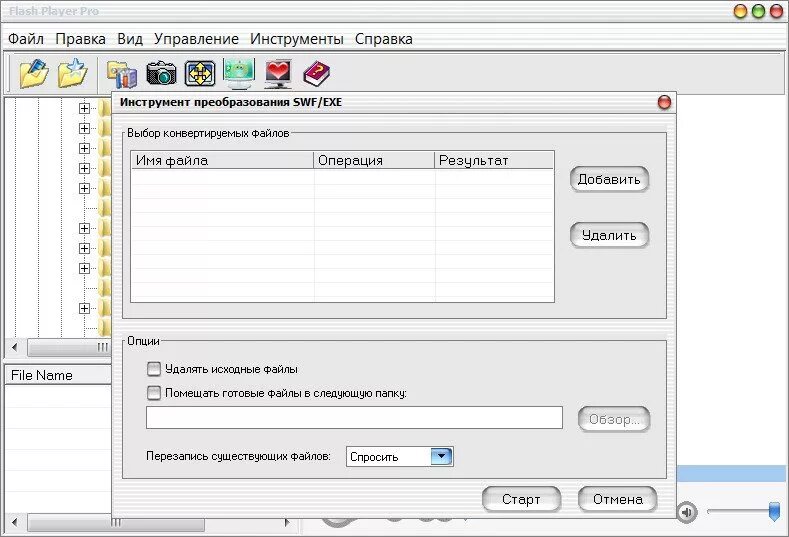Image resolution: width=789 pixels, height=537 pixels.
Task: Enable Удалять исходные файлы checkbox
Action: point(153,369)
